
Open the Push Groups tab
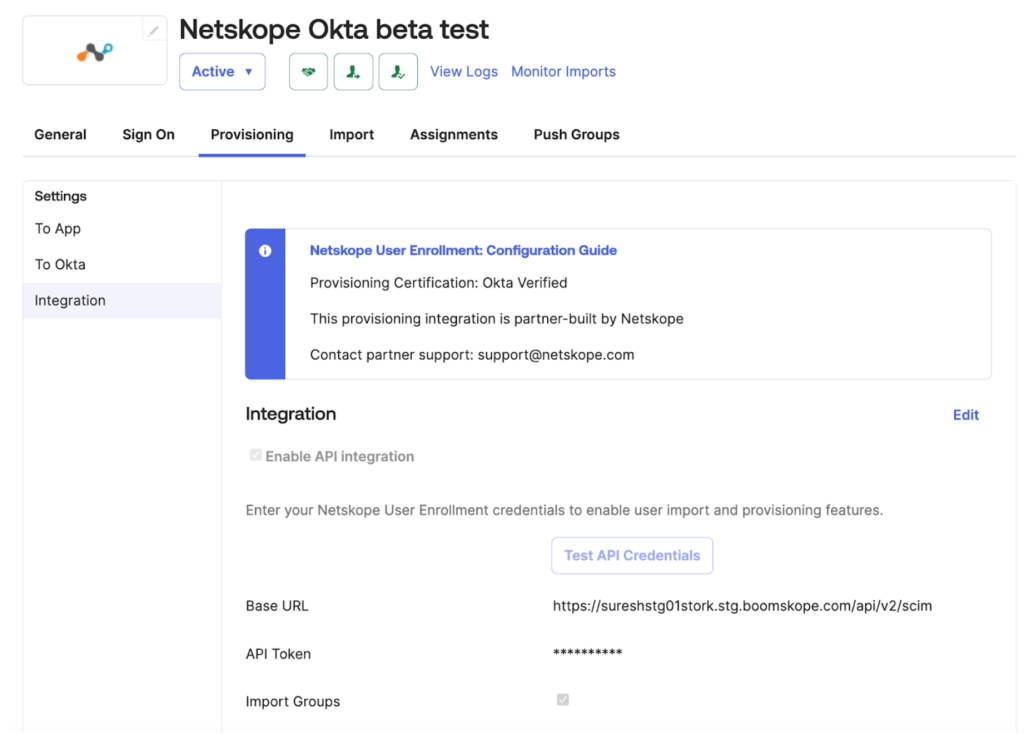(577, 135)
